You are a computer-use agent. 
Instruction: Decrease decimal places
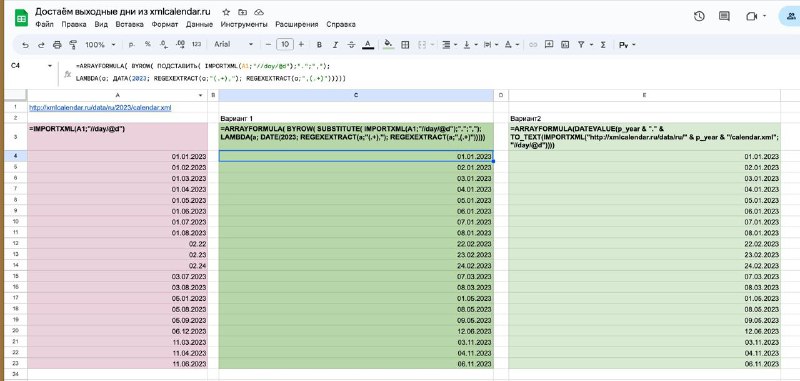163,45
